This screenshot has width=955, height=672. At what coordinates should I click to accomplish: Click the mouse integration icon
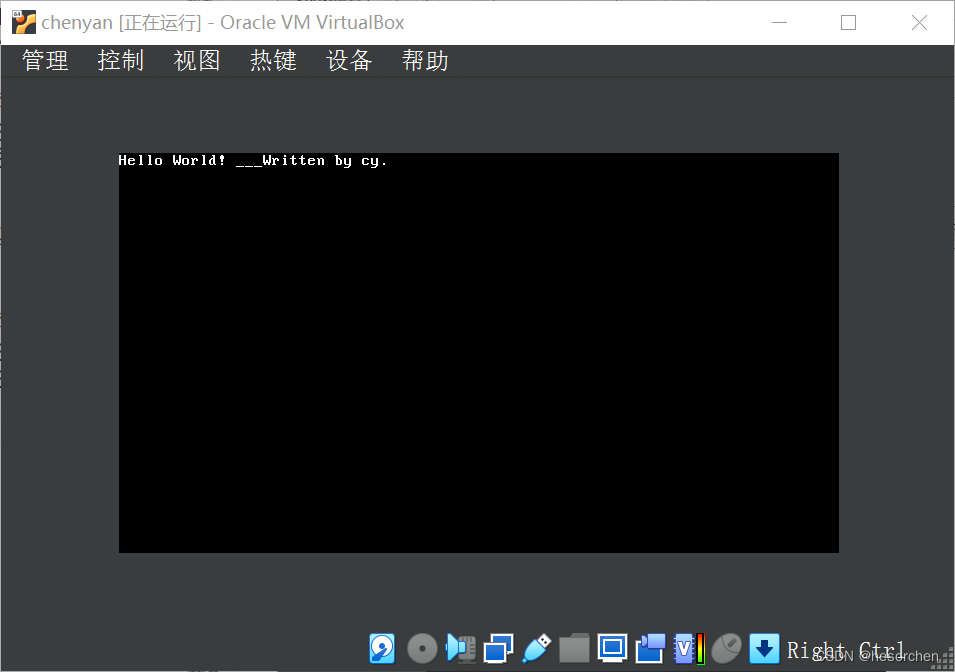pos(727,648)
